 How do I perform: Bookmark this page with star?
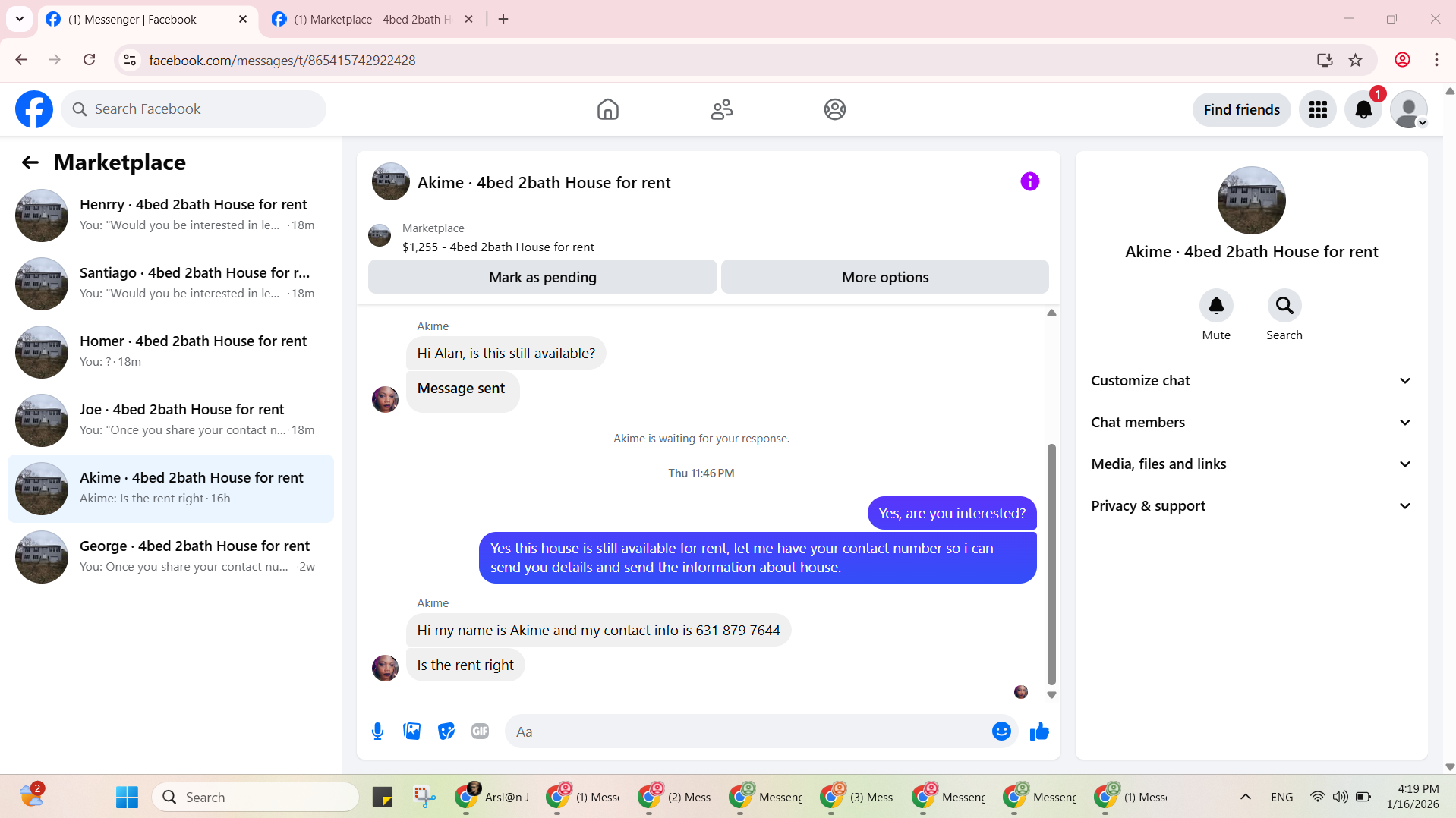tap(1355, 60)
